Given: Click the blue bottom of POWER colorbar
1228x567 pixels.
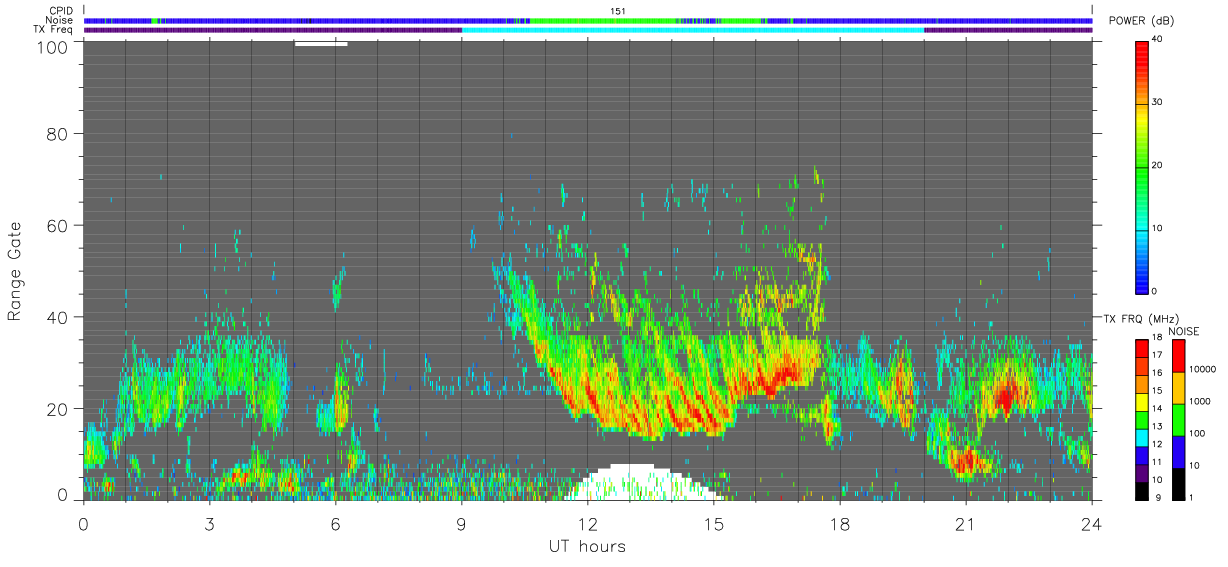Looking at the screenshot, I should (x=1141, y=280).
